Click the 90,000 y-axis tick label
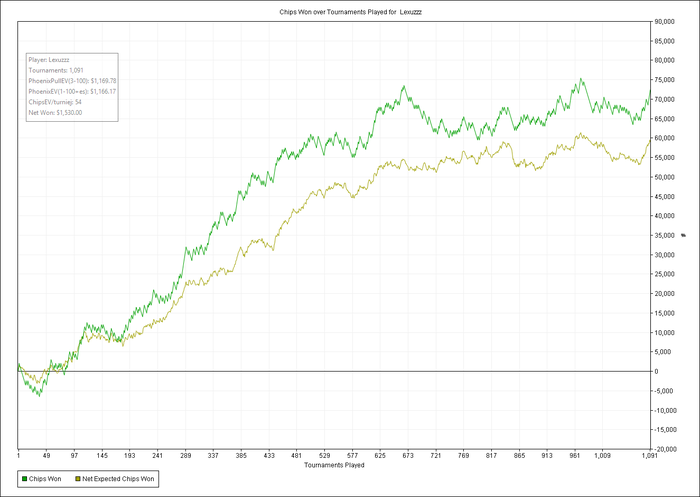Screen dimensions: 700x497 (x=664, y=21)
